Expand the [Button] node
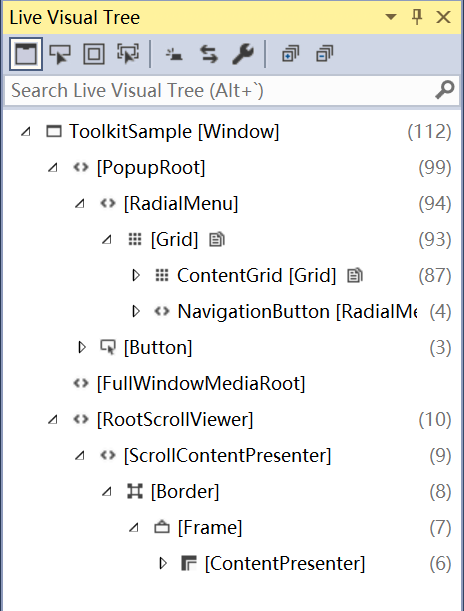 coord(82,347)
